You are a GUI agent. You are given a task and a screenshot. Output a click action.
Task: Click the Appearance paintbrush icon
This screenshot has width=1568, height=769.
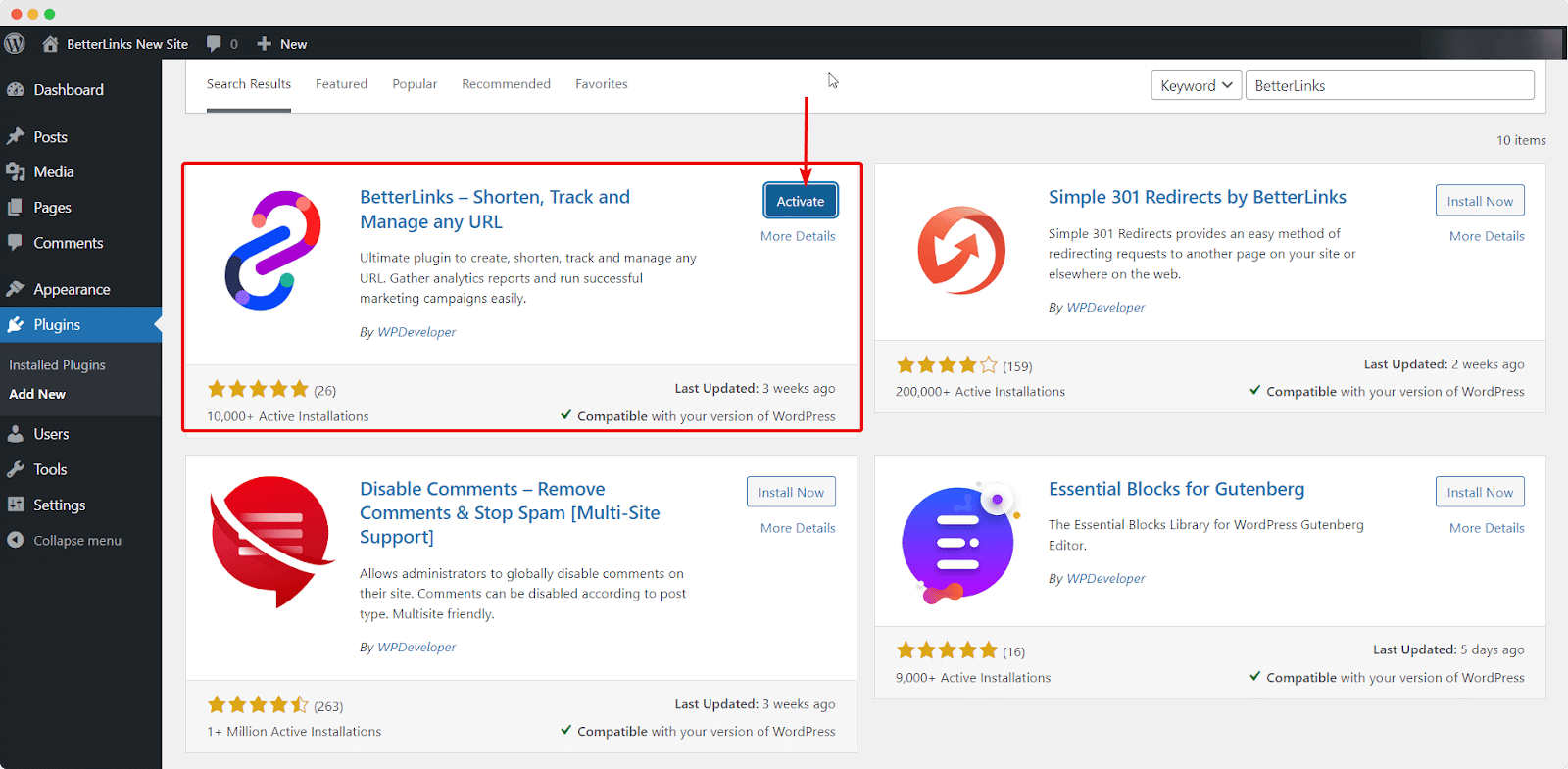pos(16,289)
